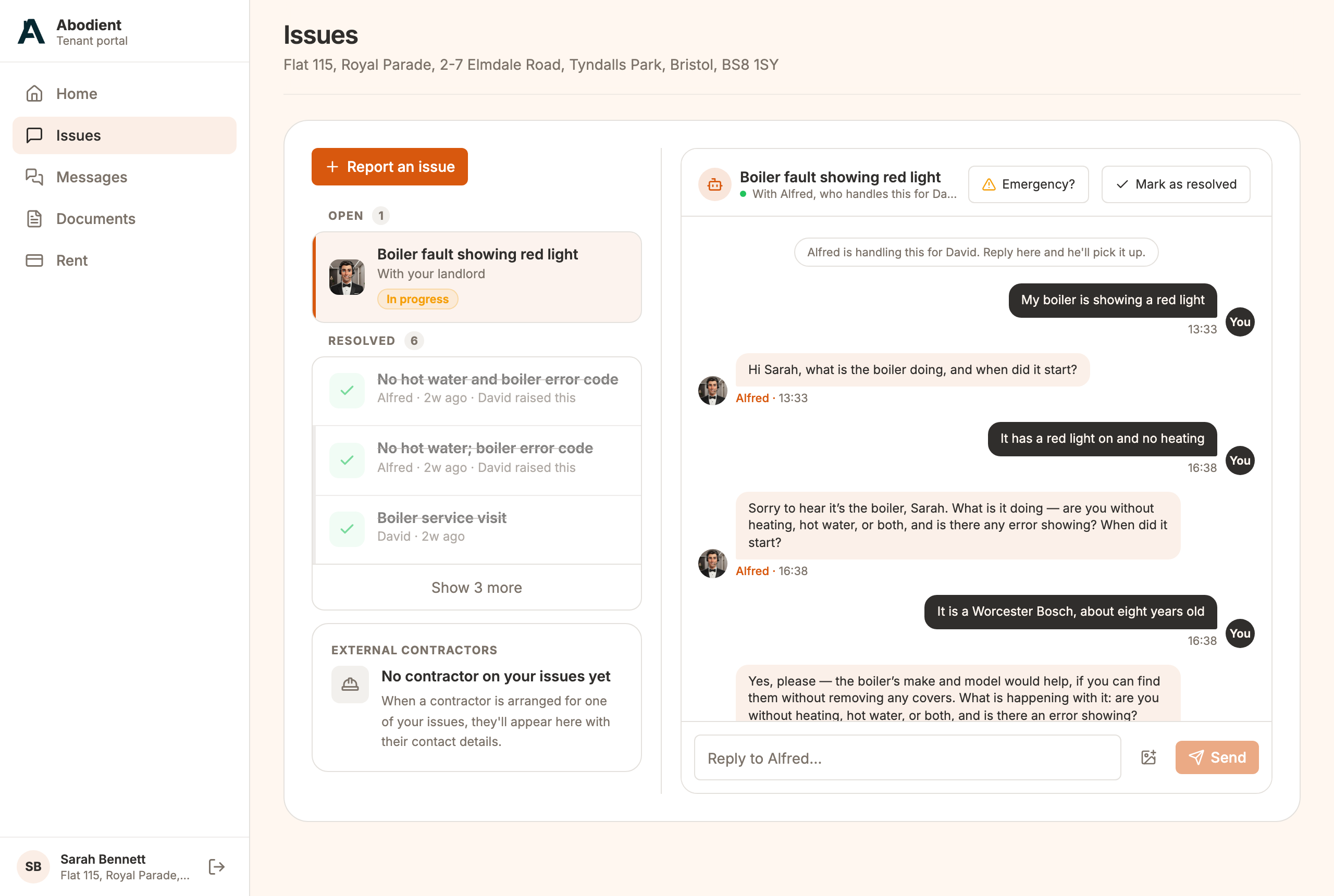
Task: Click the Abodient logo icon
Action: click(x=31, y=32)
